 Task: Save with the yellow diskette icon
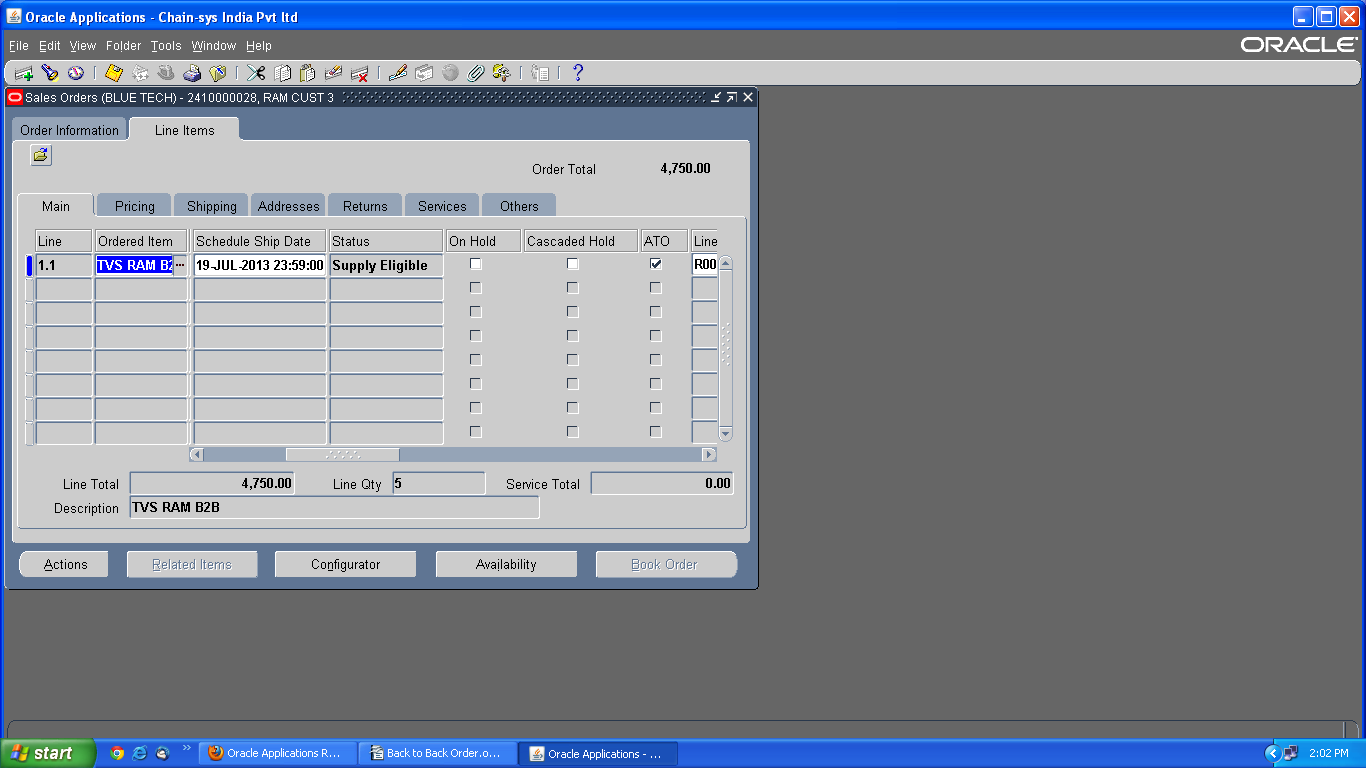[x=114, y=73]
